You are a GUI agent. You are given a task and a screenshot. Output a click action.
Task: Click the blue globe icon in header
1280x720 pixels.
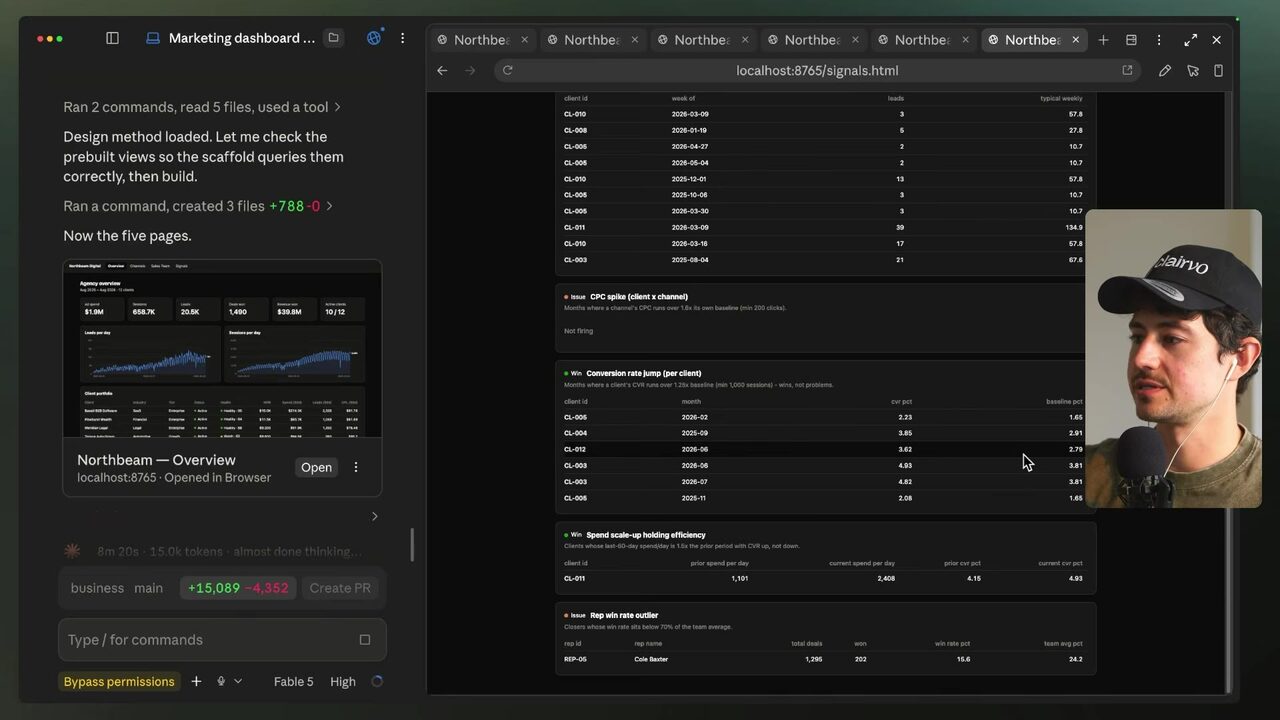pos(374,38)
